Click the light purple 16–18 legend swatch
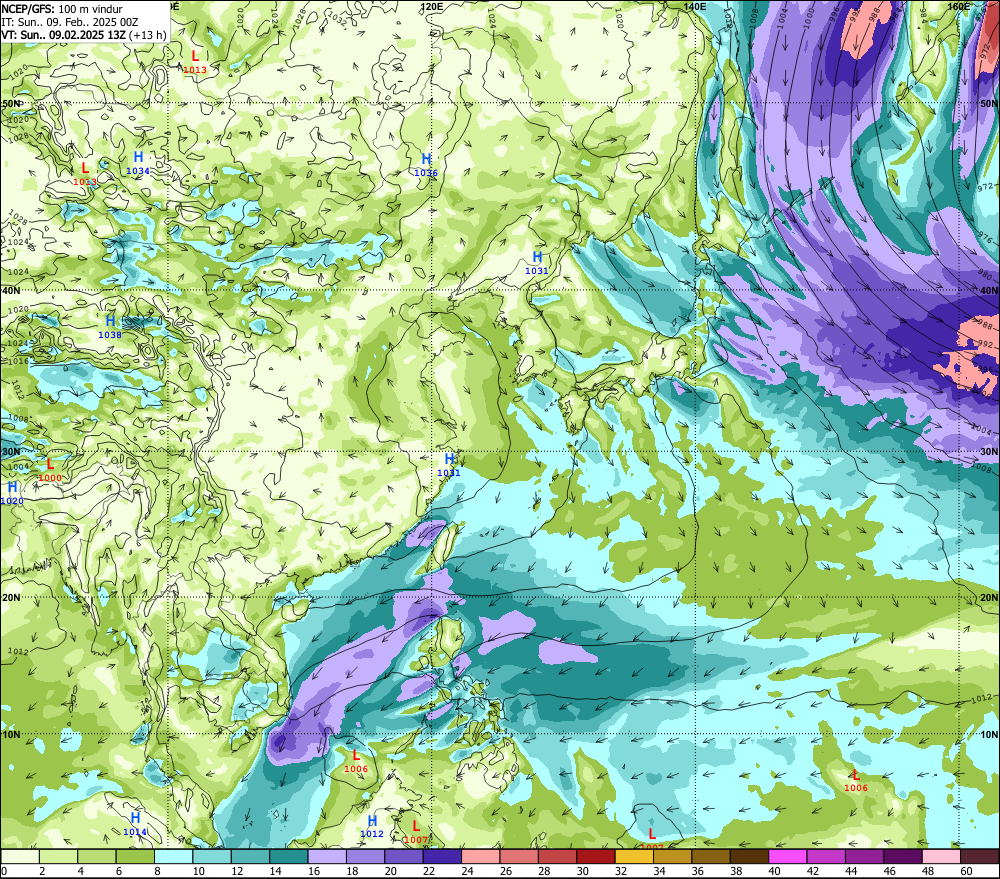Viewport: 1000px width, 879px height. click(x=327, y=856)
